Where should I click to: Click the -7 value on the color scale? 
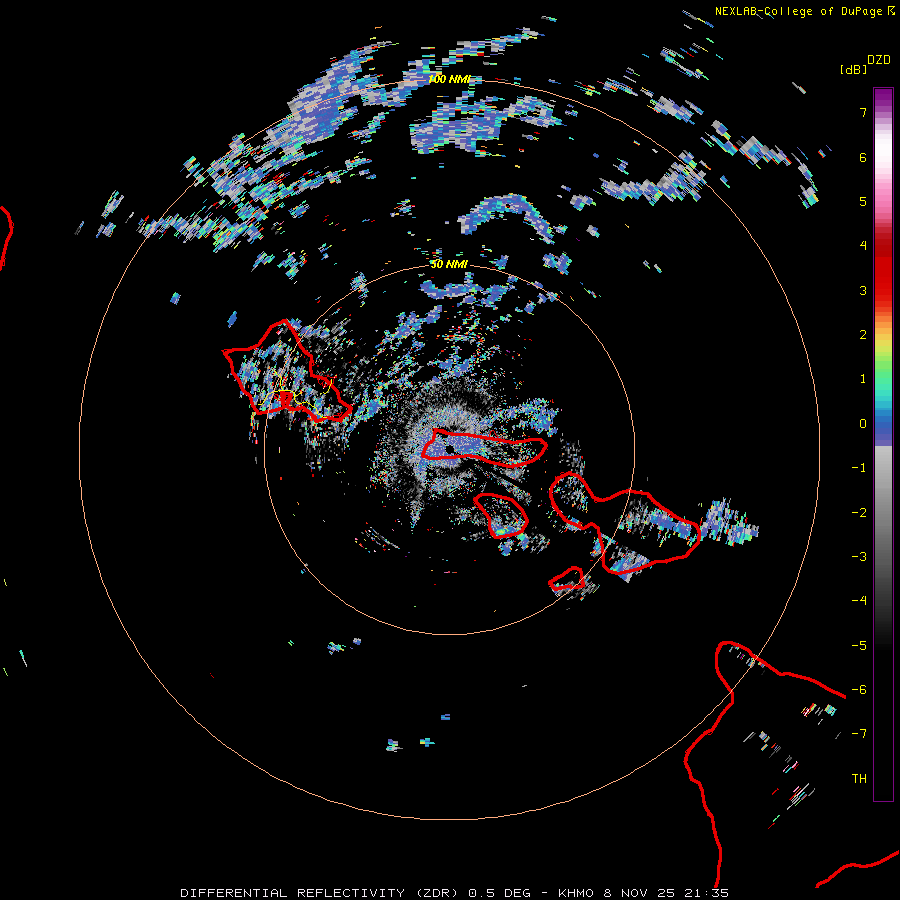coord(859,734)
